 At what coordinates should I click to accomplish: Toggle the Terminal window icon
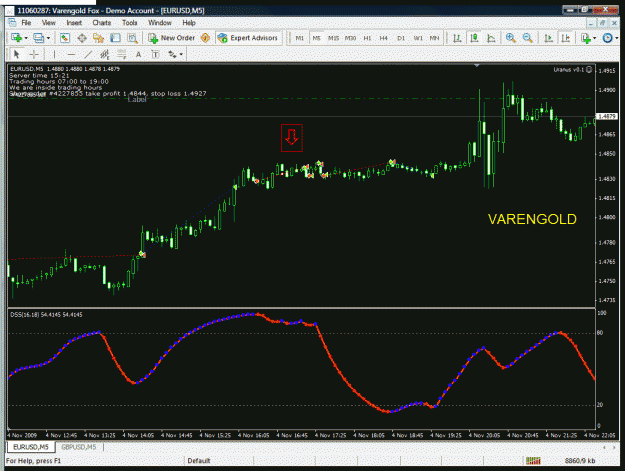click(115, 38)
